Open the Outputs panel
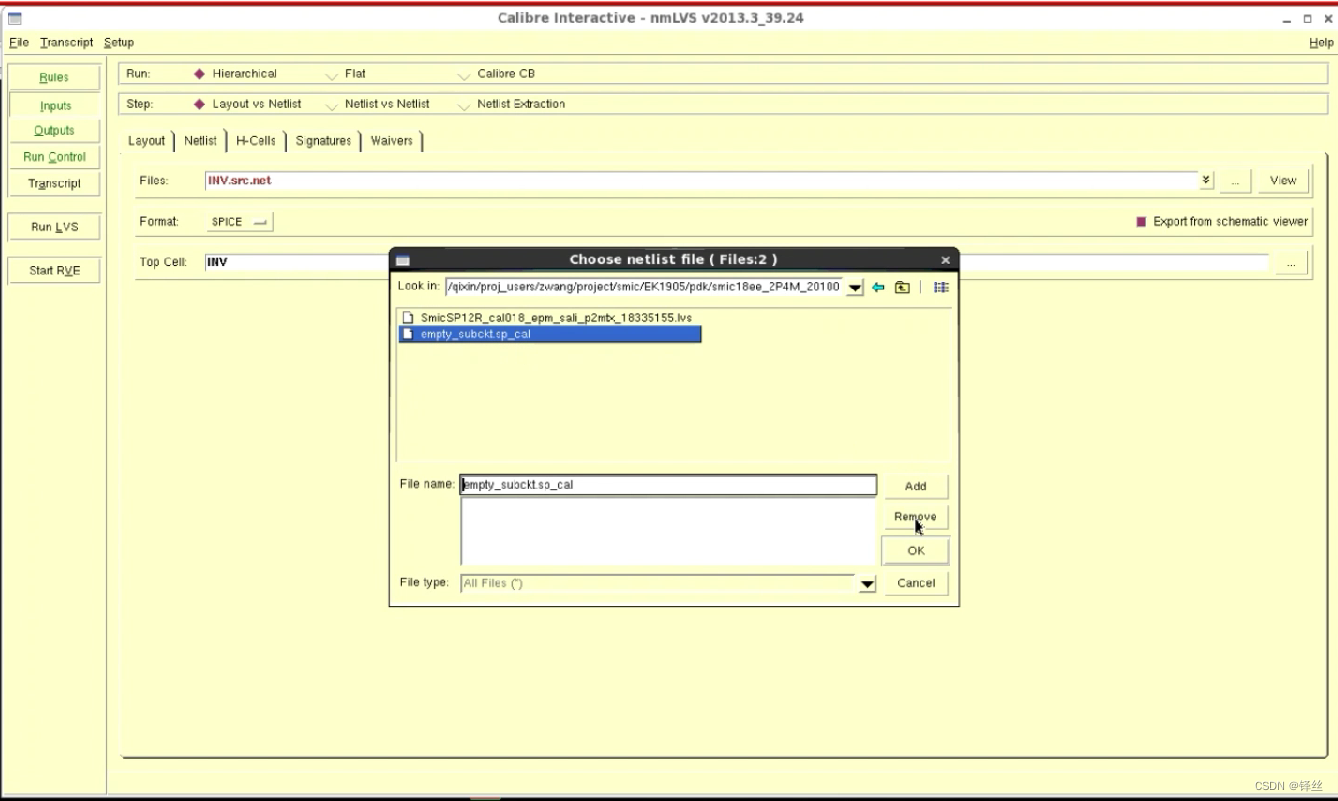The width and height of the screenshot is (1338, 801). coord(54,131)
